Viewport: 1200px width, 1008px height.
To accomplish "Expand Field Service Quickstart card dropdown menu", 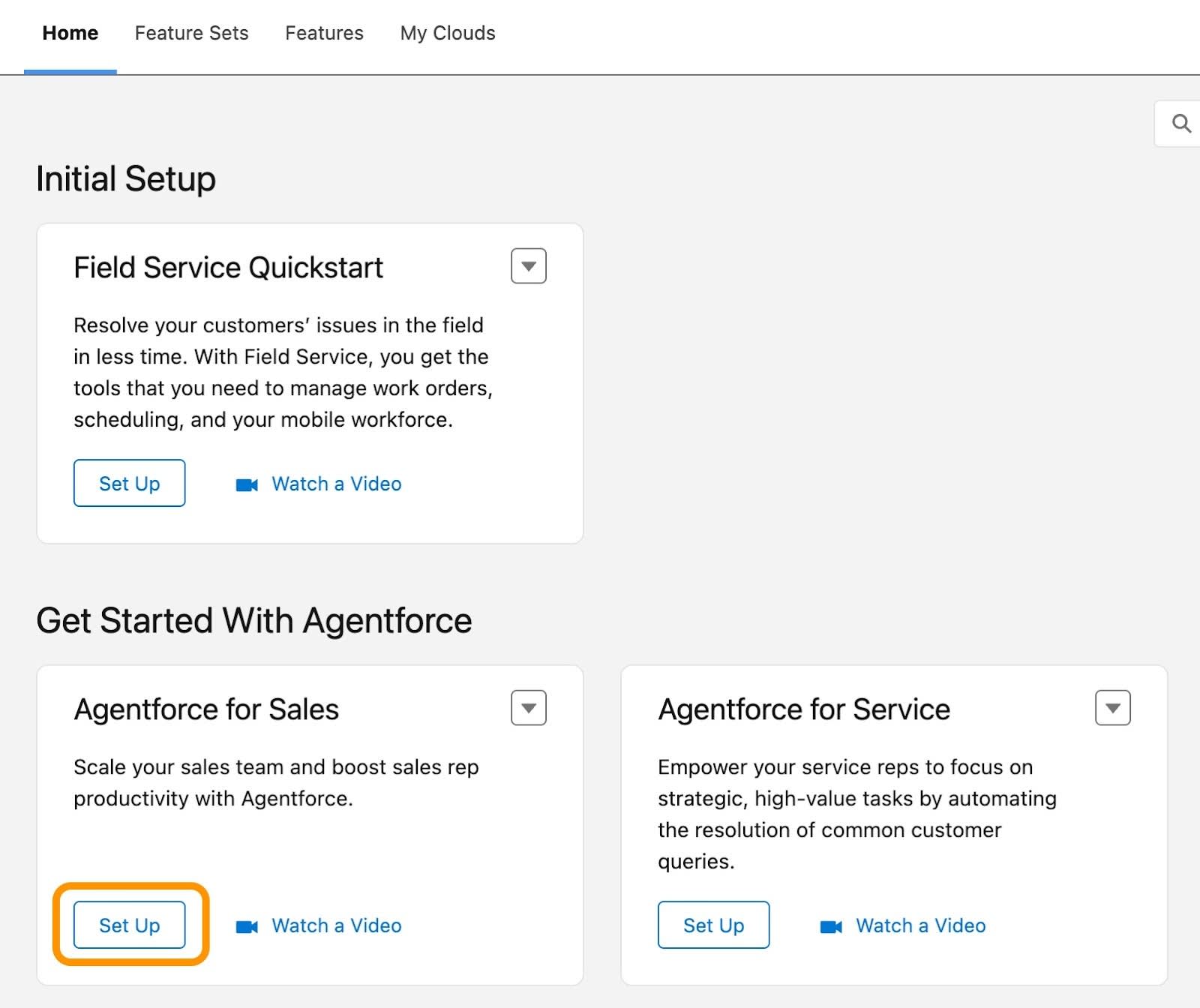I will [x=529, y=266].
